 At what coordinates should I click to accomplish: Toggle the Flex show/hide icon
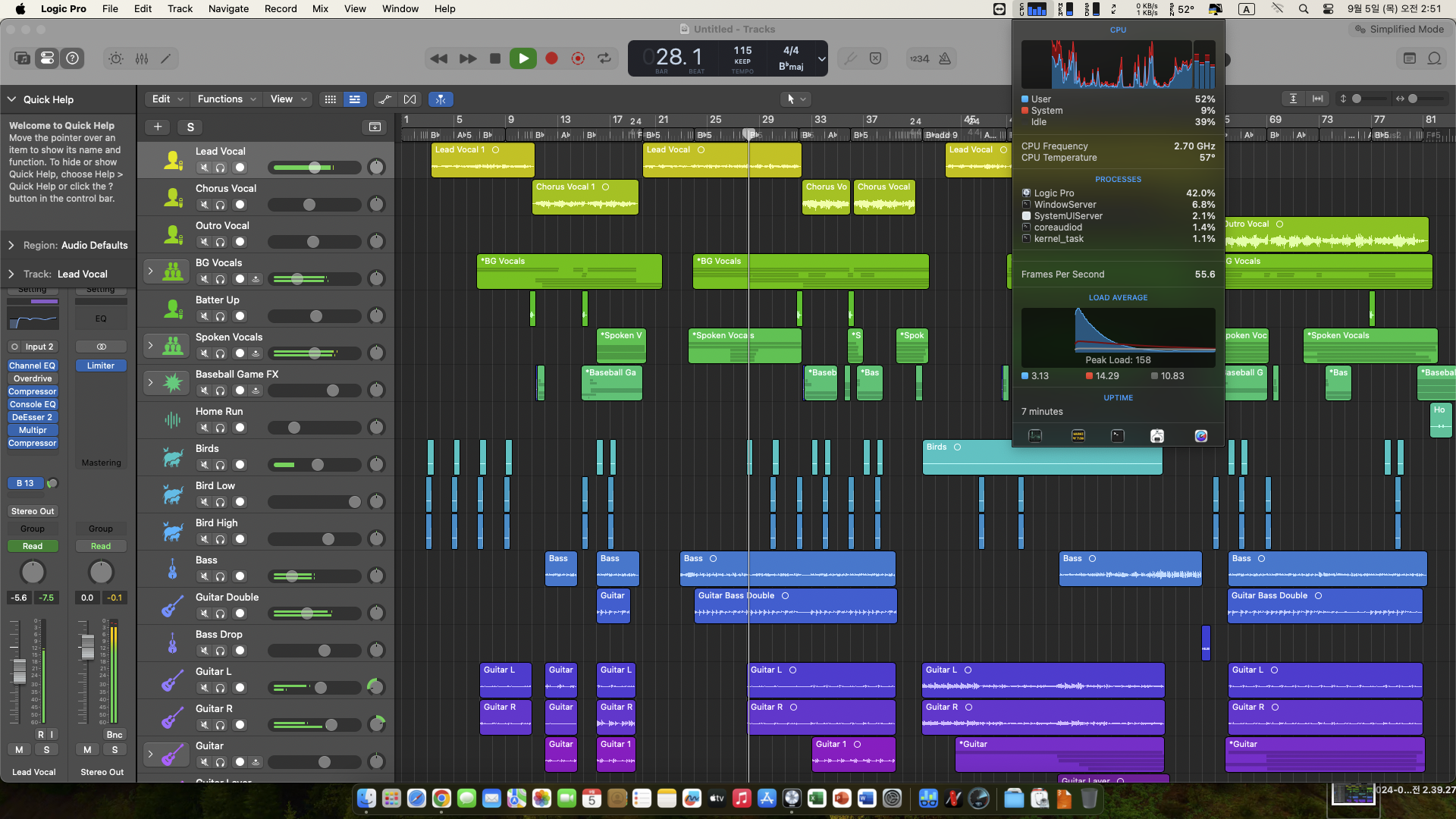[409, 99]
